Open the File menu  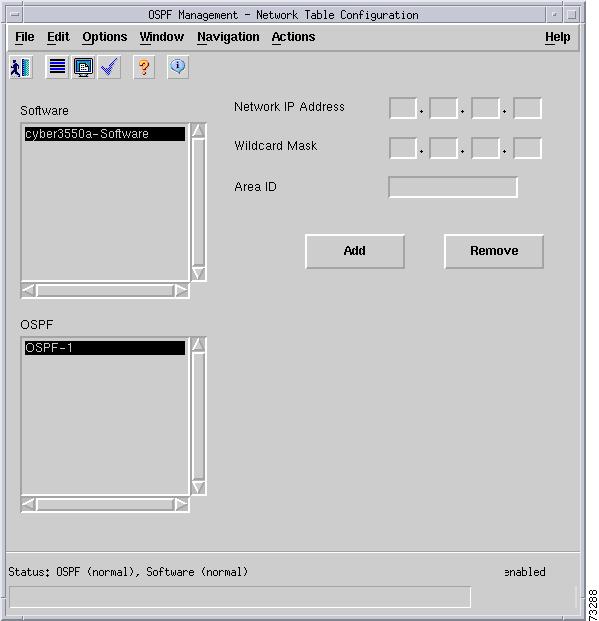[25, 37]
